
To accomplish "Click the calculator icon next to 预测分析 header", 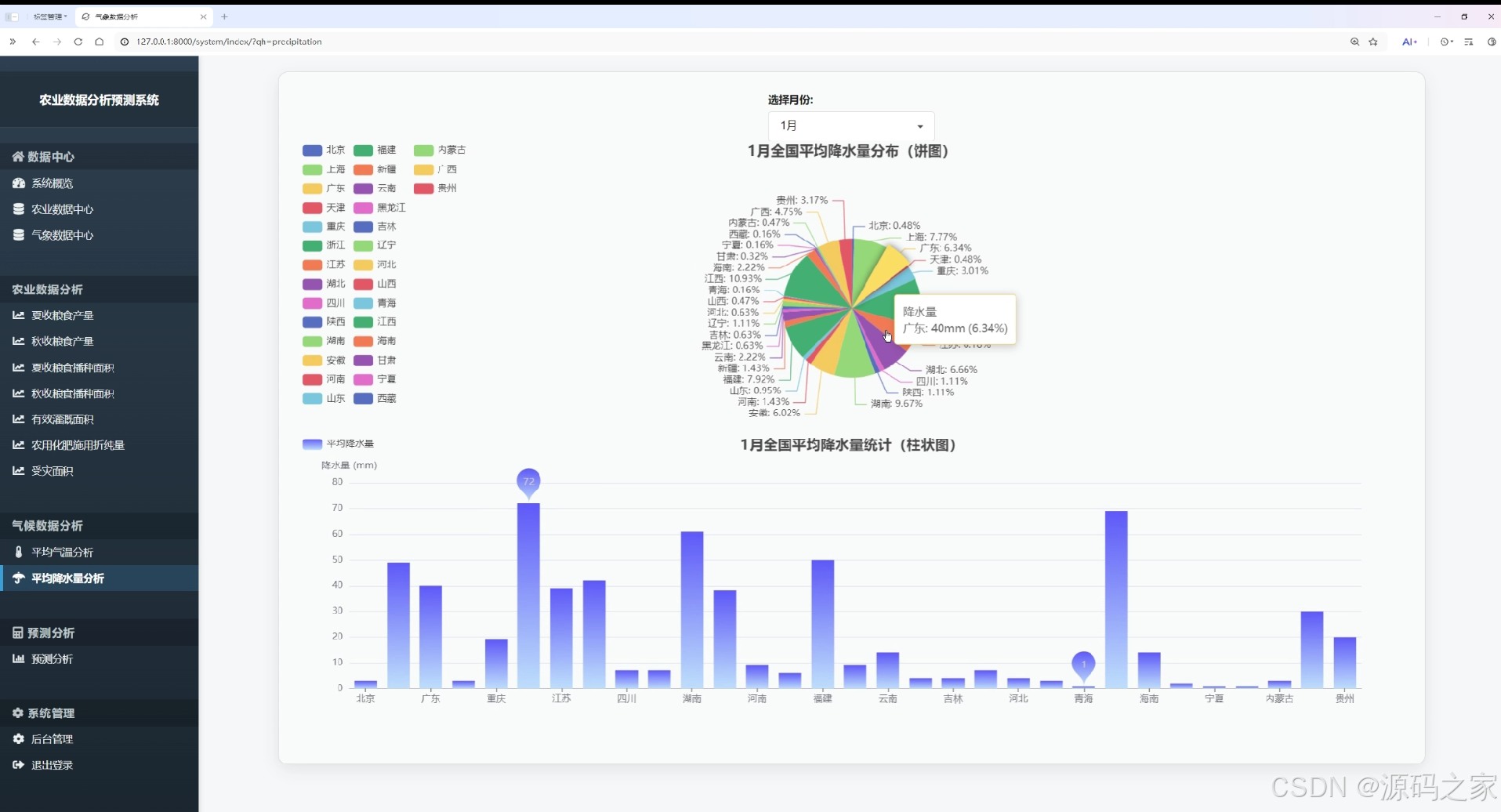I will (x=18, y=633).
